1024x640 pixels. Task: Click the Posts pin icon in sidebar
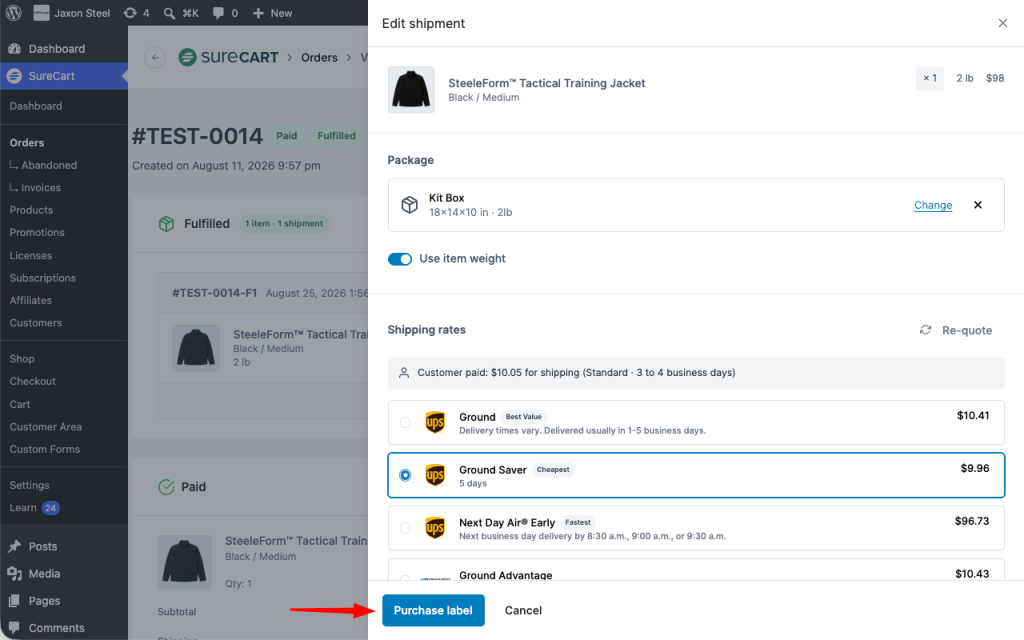pyautogui.click(x=14, y=547)
